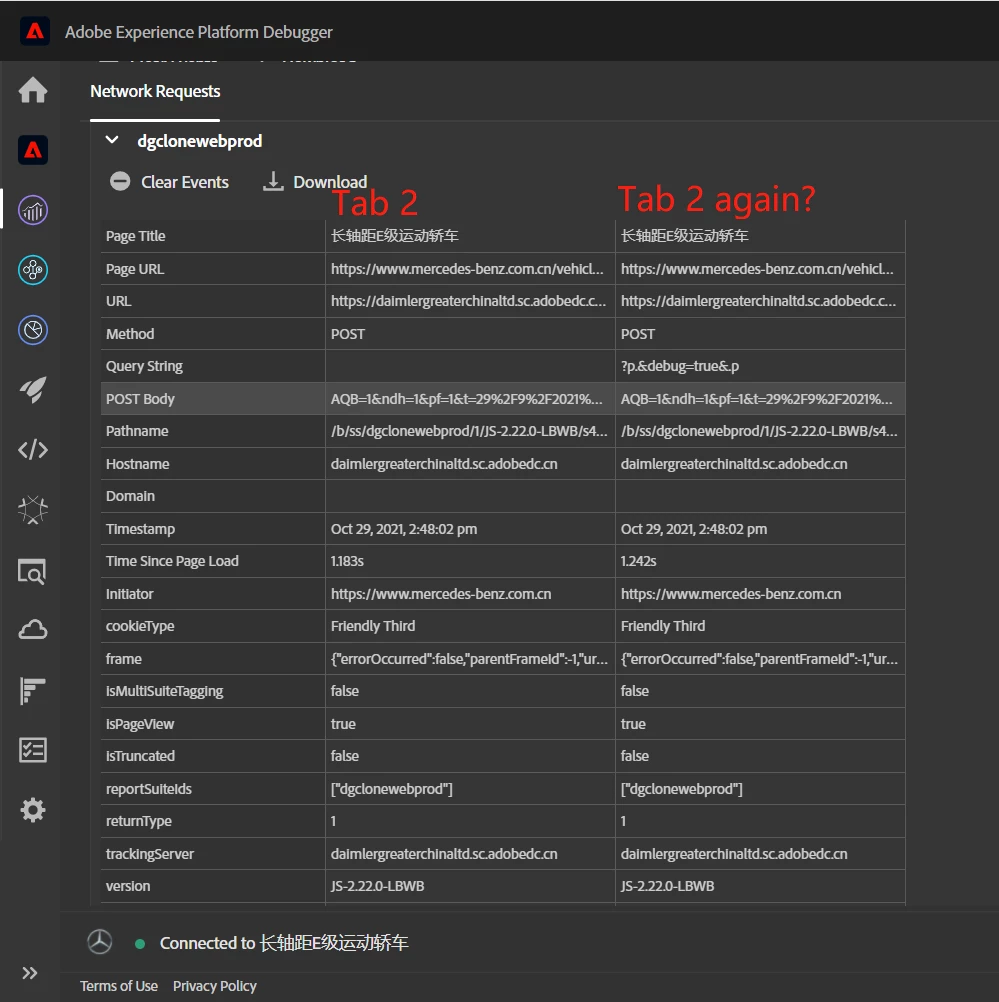999x1002 pixels.
Task: Open the cloud sidebar icon
Action: tap(33, 629)
